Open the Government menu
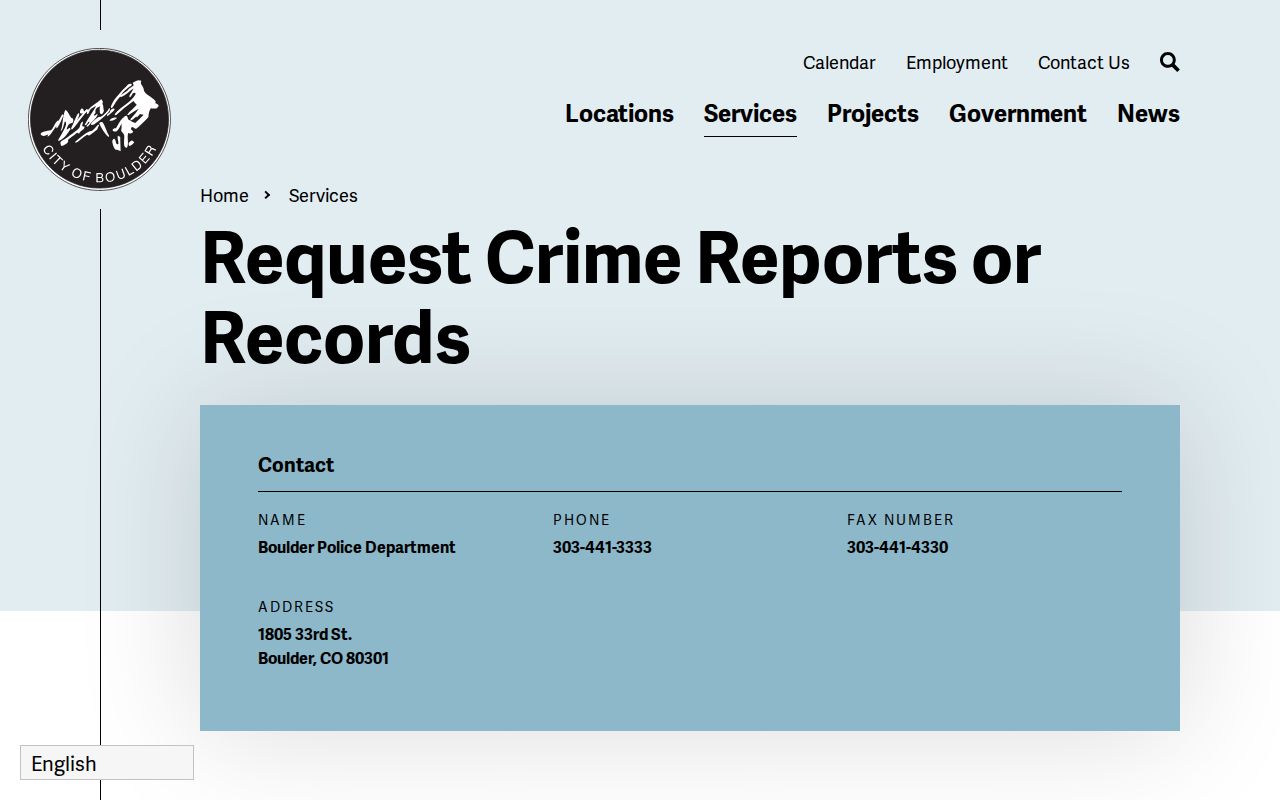 1017,114
